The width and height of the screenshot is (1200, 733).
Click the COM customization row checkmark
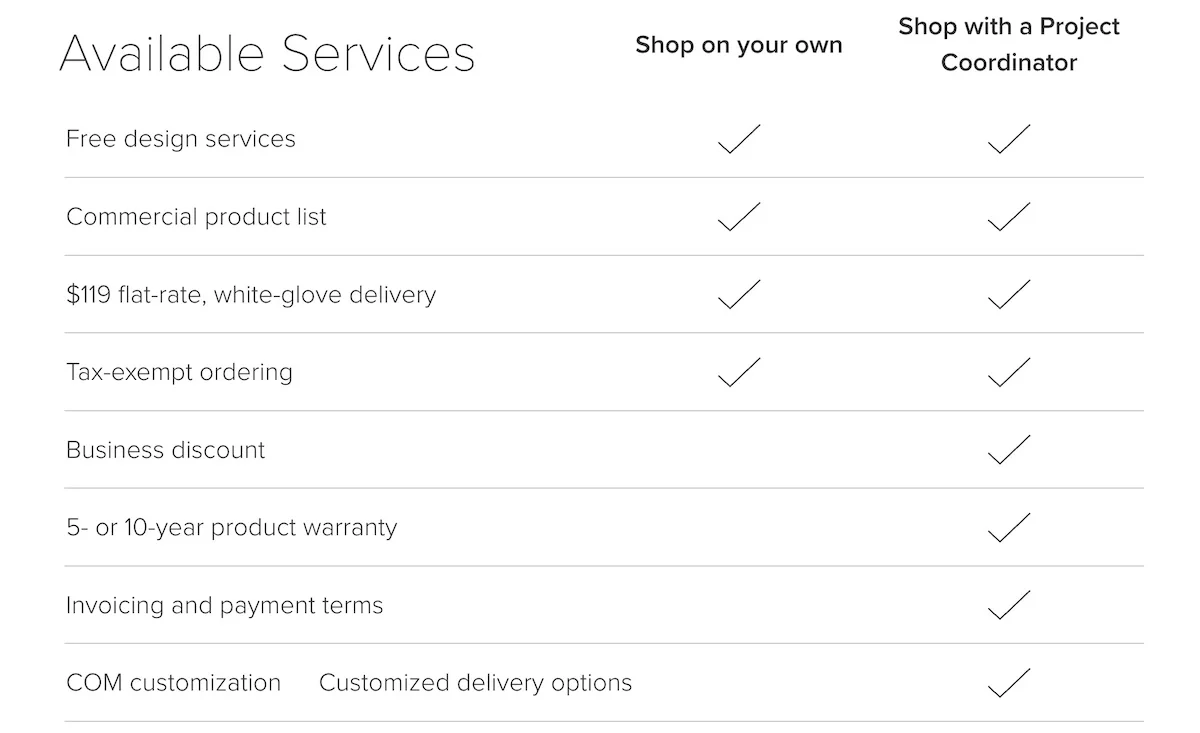coord(1009,683)
